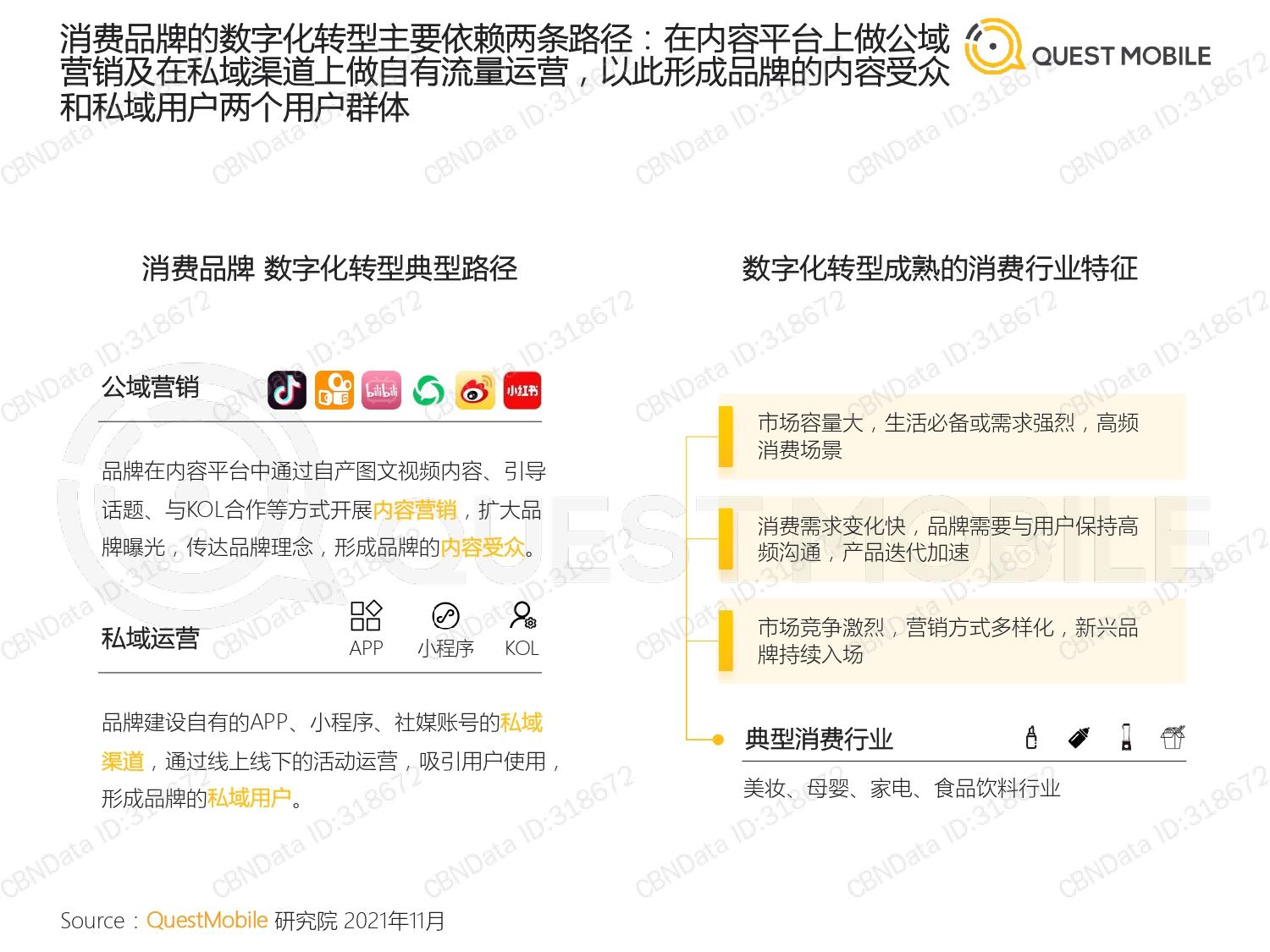Click the cosmetics lipstick icon
The image size is (1270, 952).
1030,738
